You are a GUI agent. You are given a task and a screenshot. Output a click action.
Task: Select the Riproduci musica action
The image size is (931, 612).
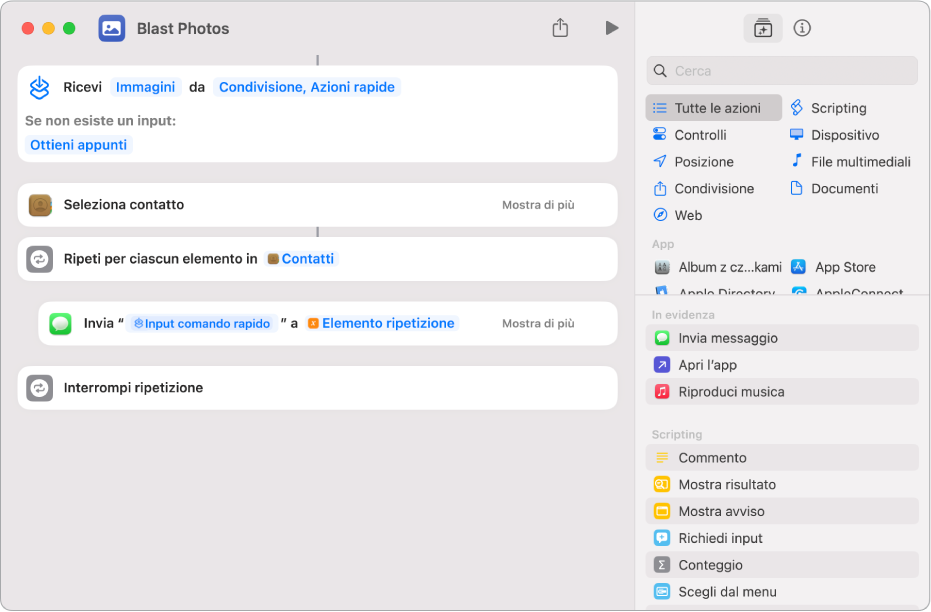pos(730,392)
